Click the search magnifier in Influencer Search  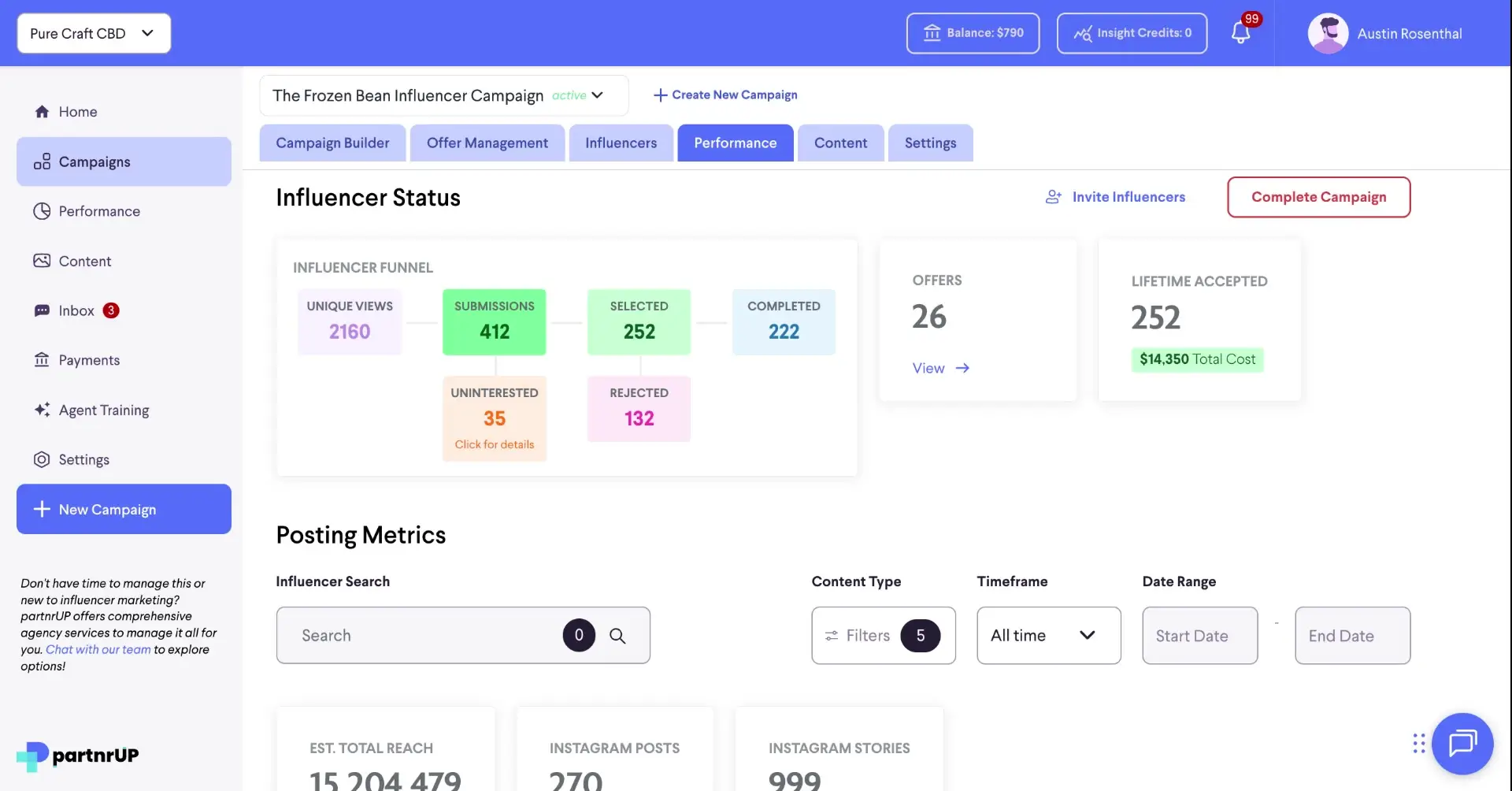point(619,635)
